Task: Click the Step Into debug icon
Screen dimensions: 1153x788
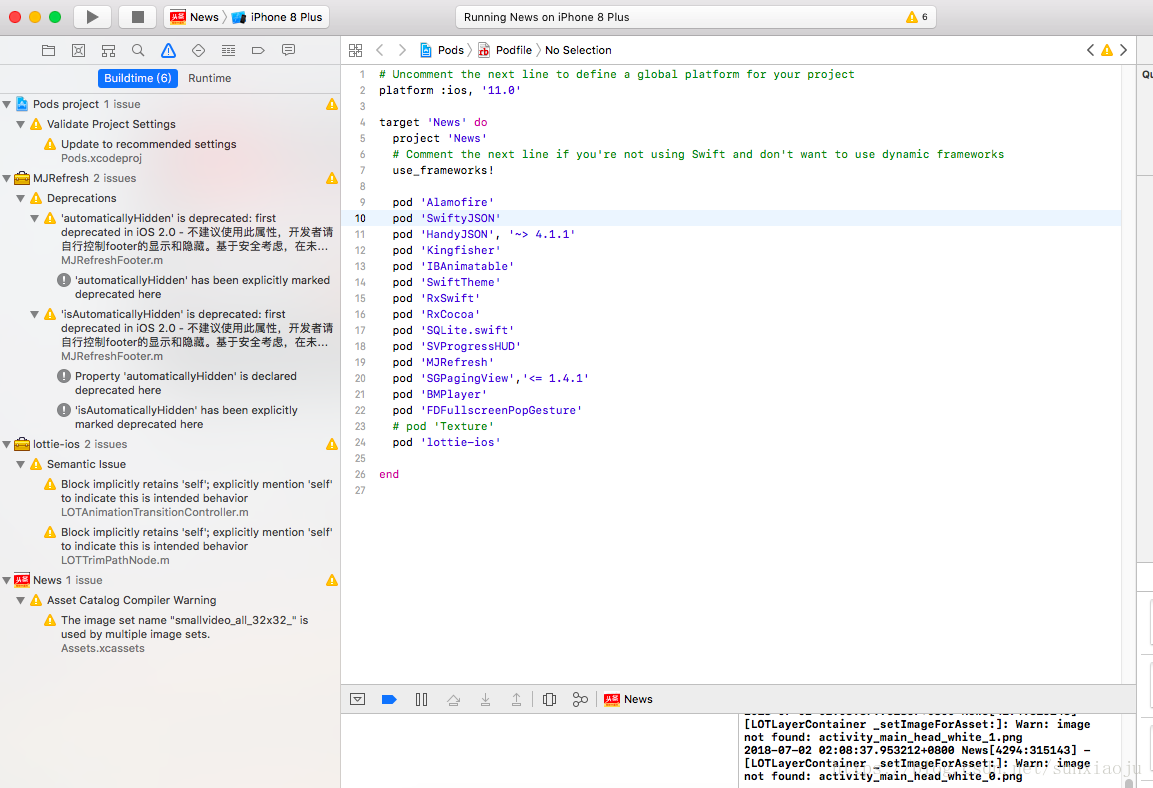Action: tap(485, 699)
